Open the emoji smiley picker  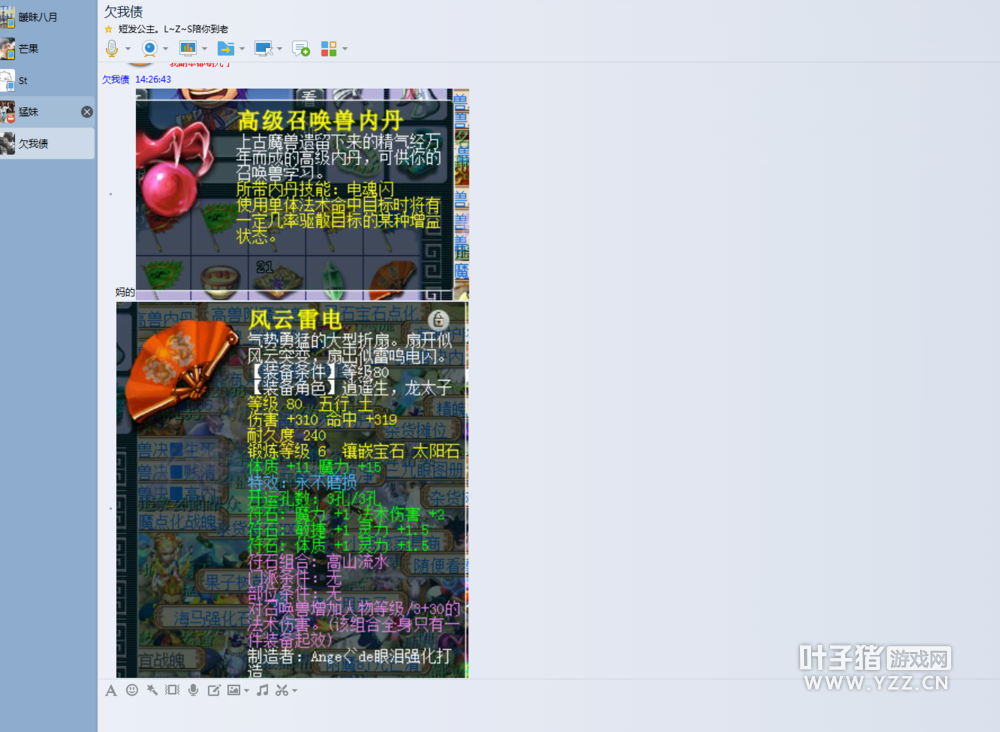[x=132, y=690]
